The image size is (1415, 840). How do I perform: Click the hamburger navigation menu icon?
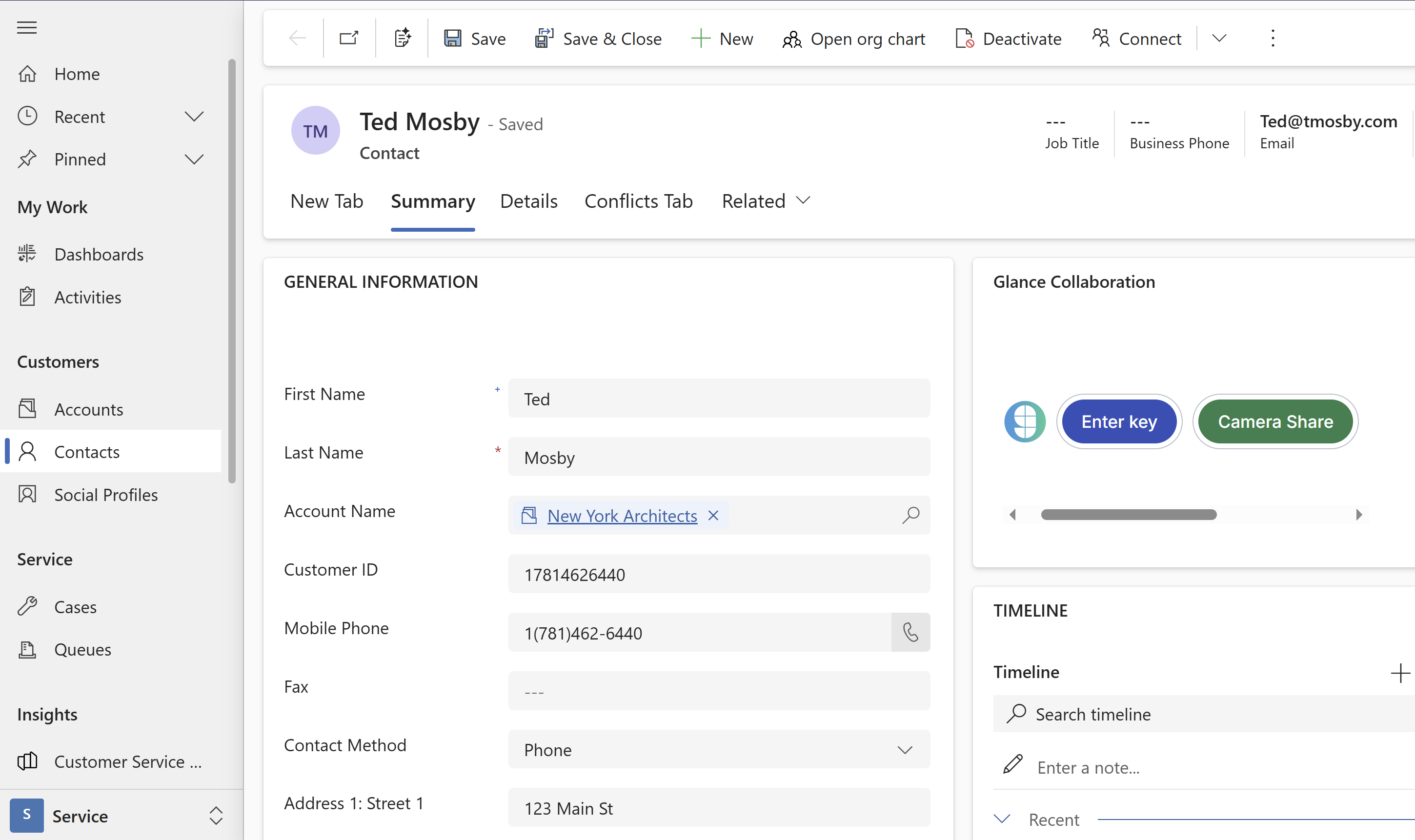pos(27,27)
